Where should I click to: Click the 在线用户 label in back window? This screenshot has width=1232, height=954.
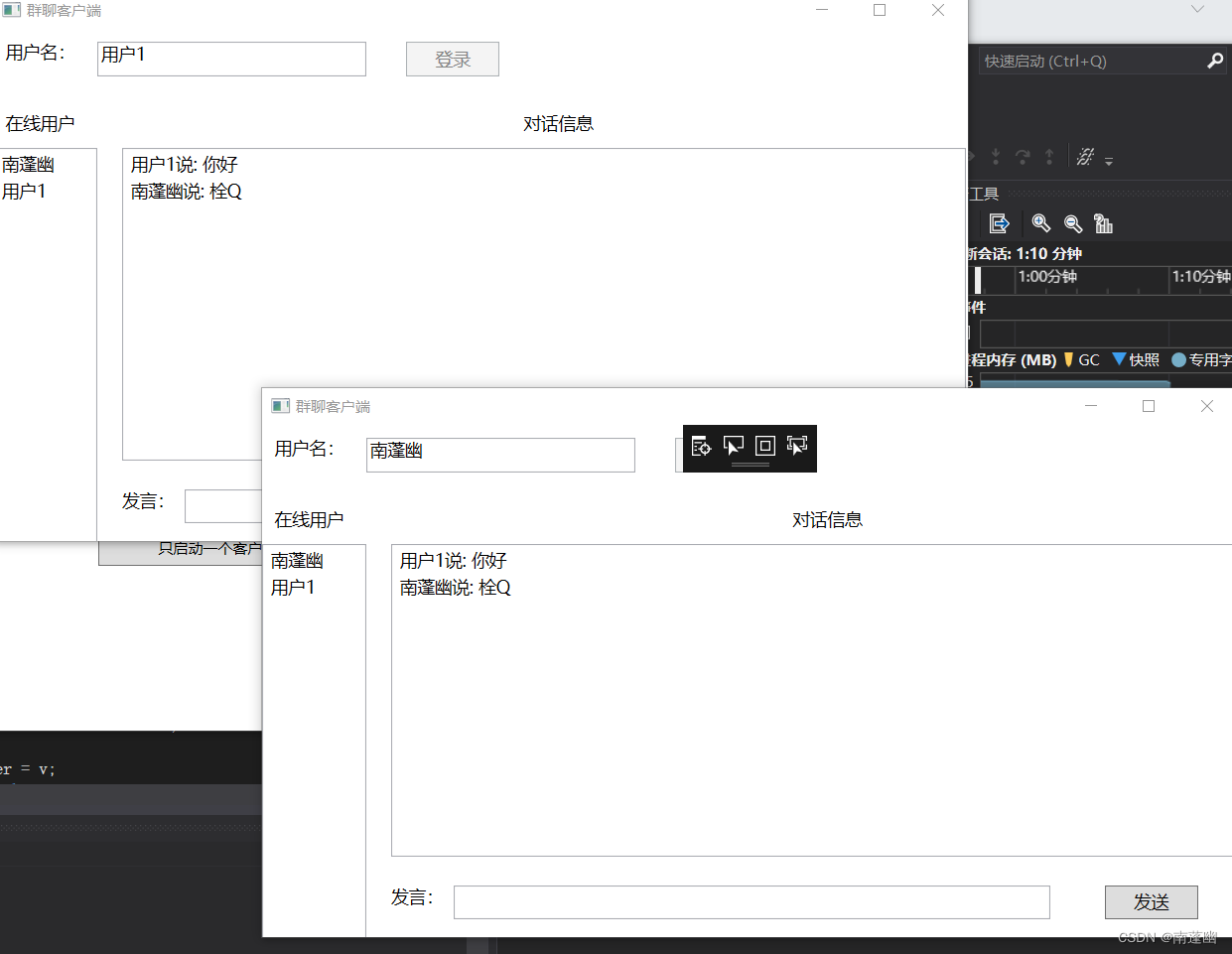tap(40, 124)
